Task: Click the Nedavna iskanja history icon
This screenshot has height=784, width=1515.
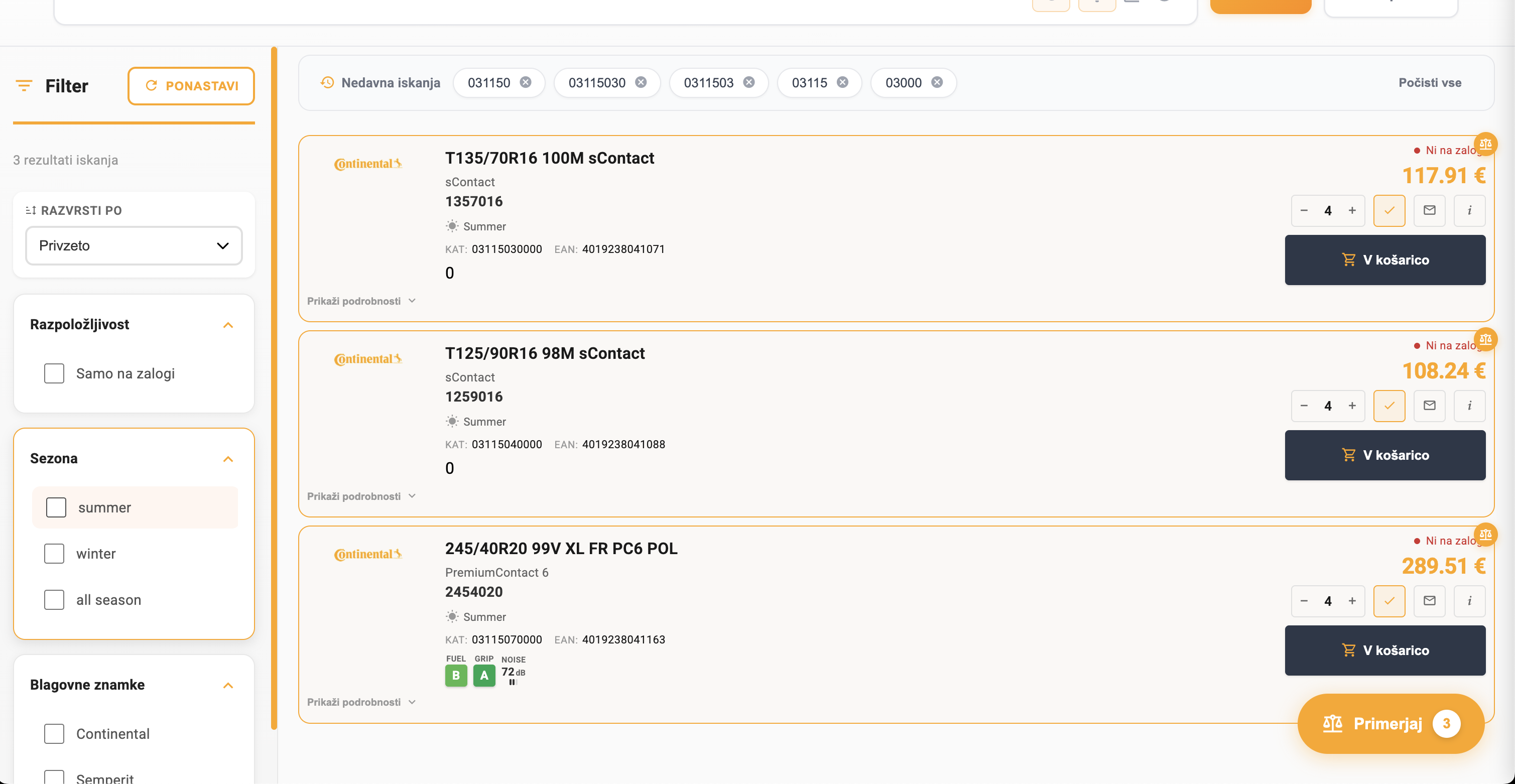Action: coord(327,82)
